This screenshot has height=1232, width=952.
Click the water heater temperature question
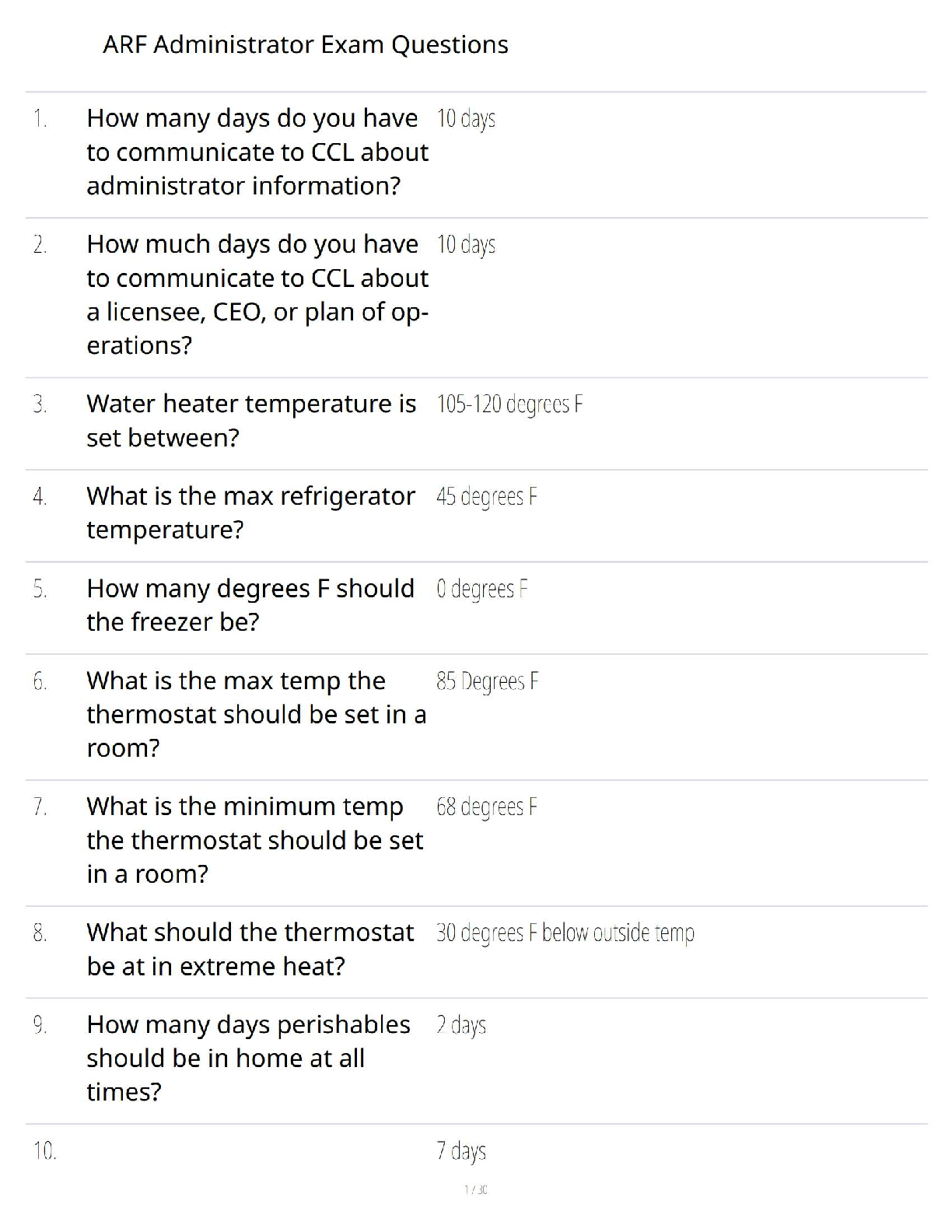point(251,420)
